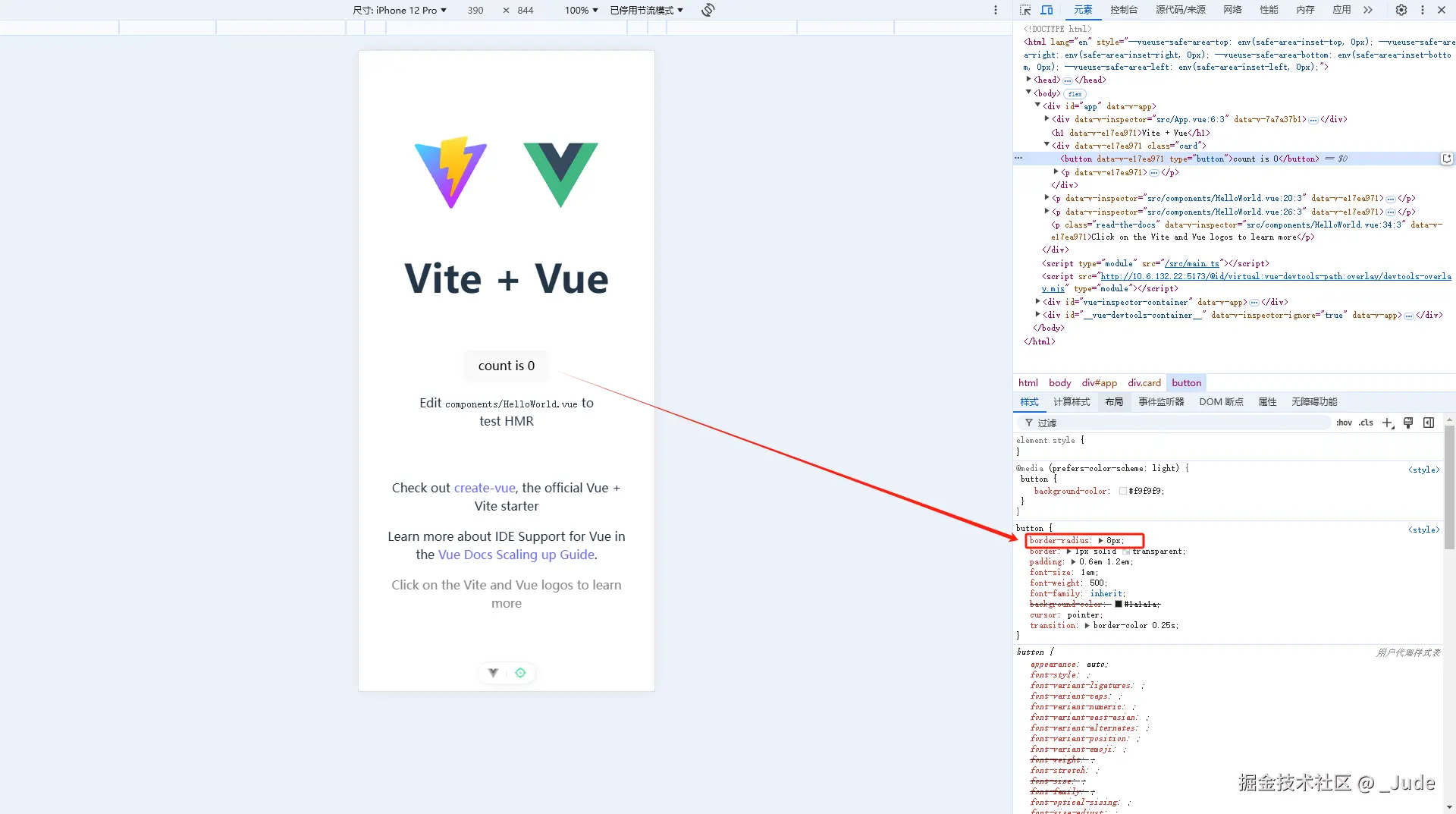
Task: Open DevTools three-dot customize menu
Action: point(1423,10)
